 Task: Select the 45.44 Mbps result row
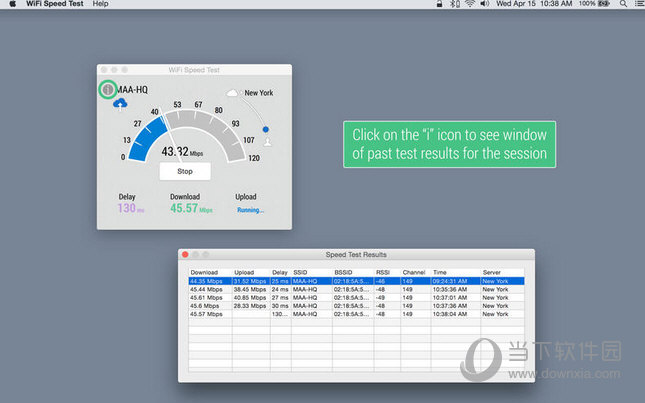coord(356,290)
